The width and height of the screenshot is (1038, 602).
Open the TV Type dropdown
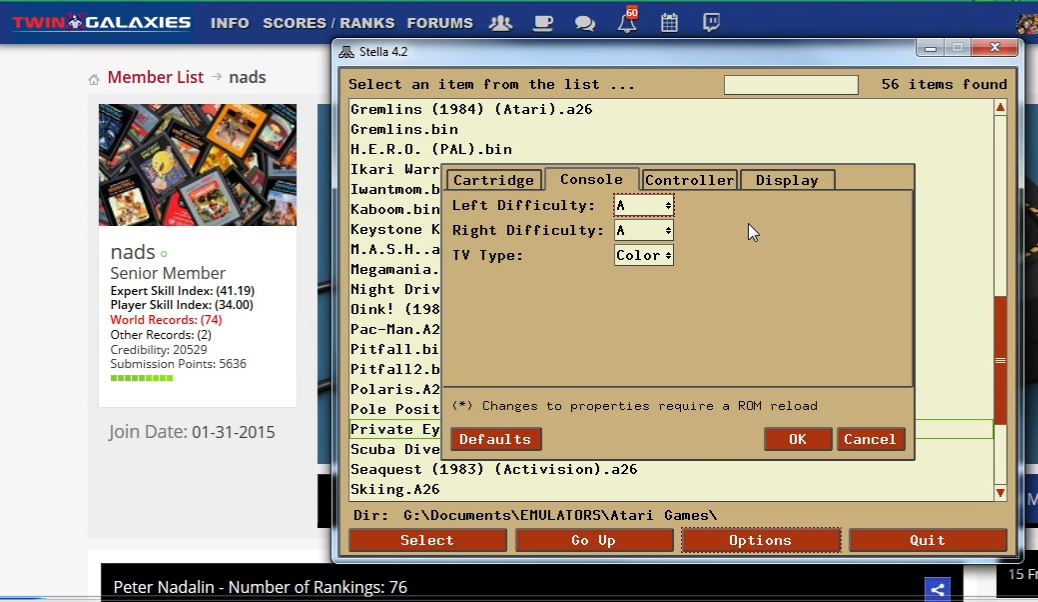[x=643, y=256]
